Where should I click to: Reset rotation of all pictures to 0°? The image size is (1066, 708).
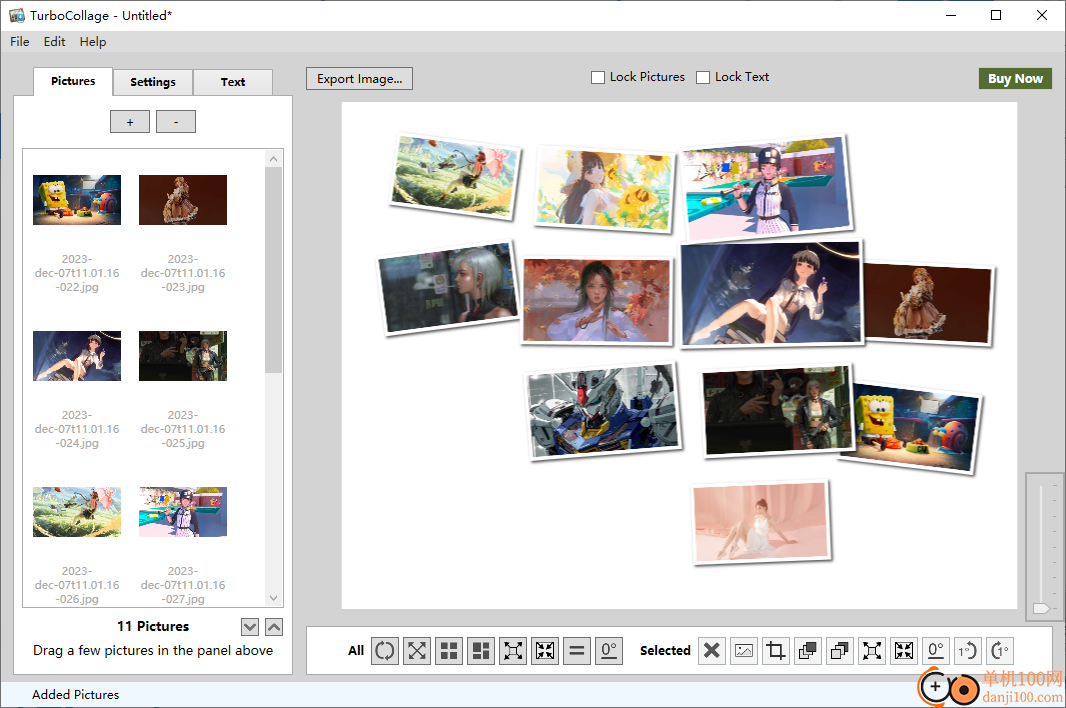tap(609, 651)
